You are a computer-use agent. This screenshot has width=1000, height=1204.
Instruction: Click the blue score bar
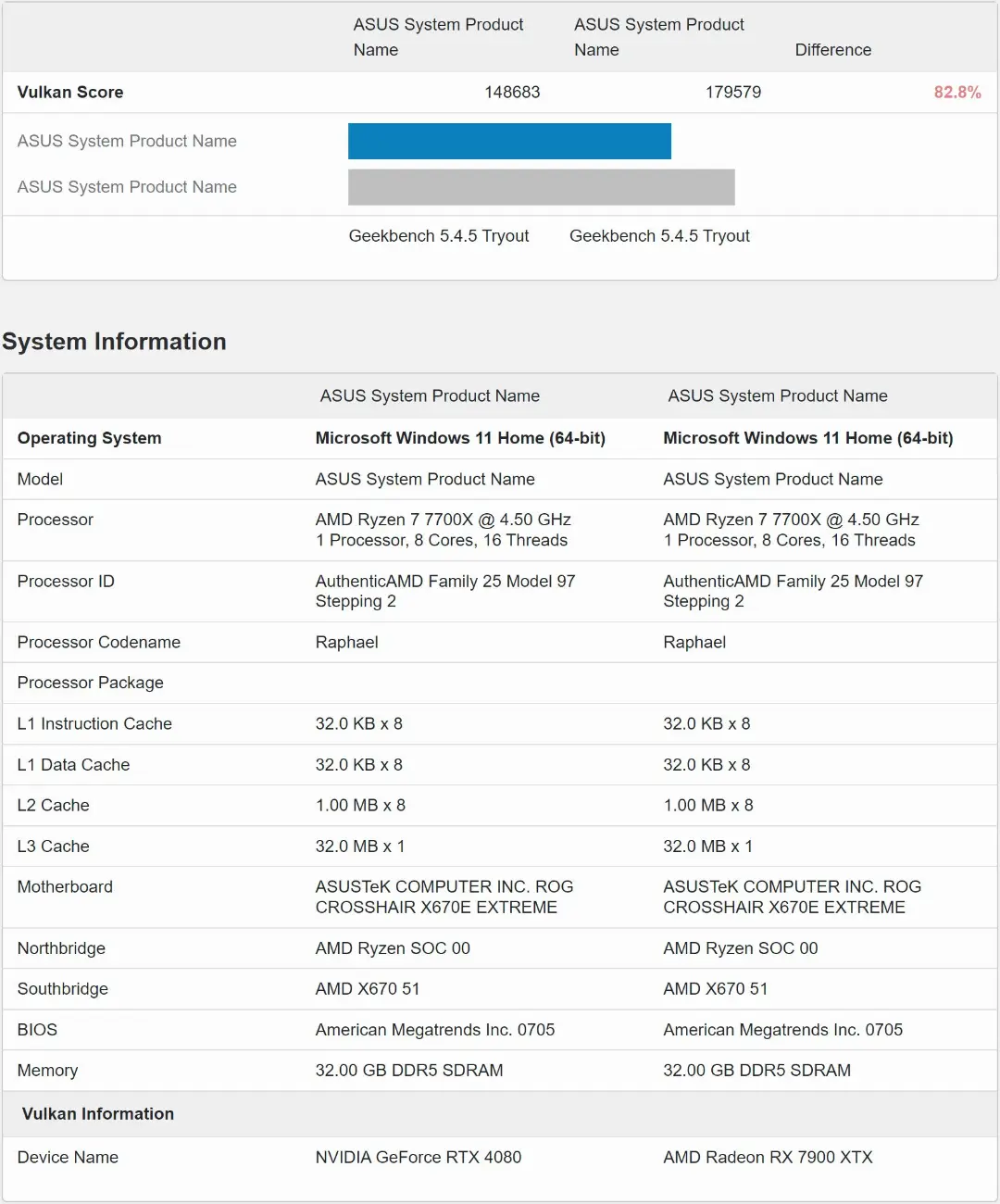[509, 141]
